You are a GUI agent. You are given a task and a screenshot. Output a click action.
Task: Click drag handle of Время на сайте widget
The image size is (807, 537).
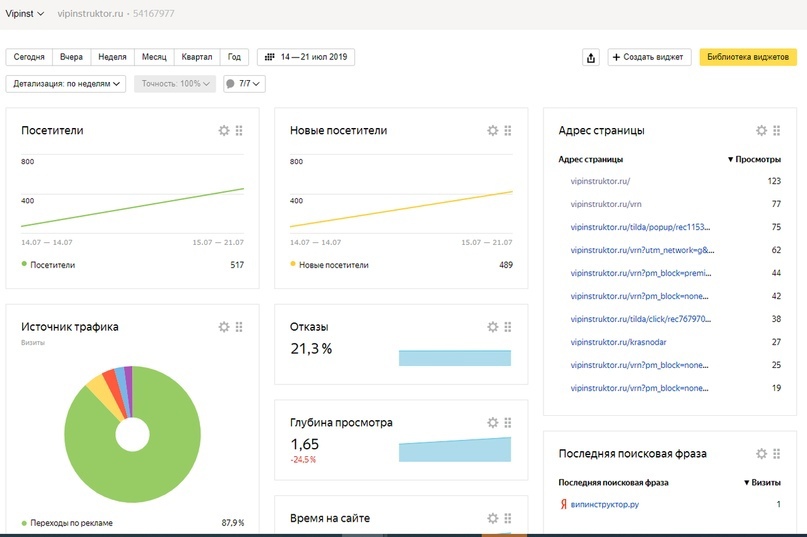click(507, 518)
